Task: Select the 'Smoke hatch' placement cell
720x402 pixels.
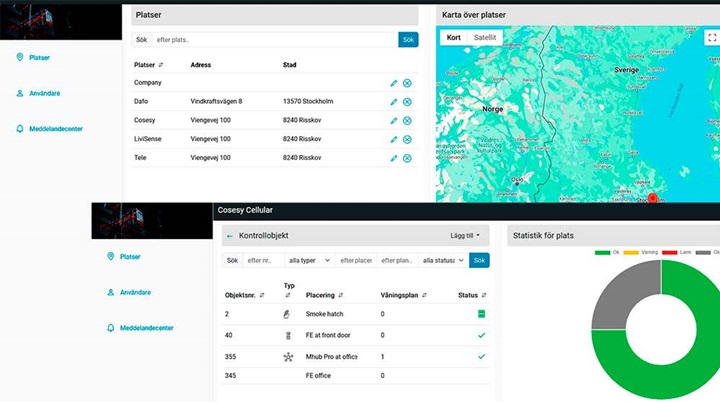Action: (x=324, y=314)
